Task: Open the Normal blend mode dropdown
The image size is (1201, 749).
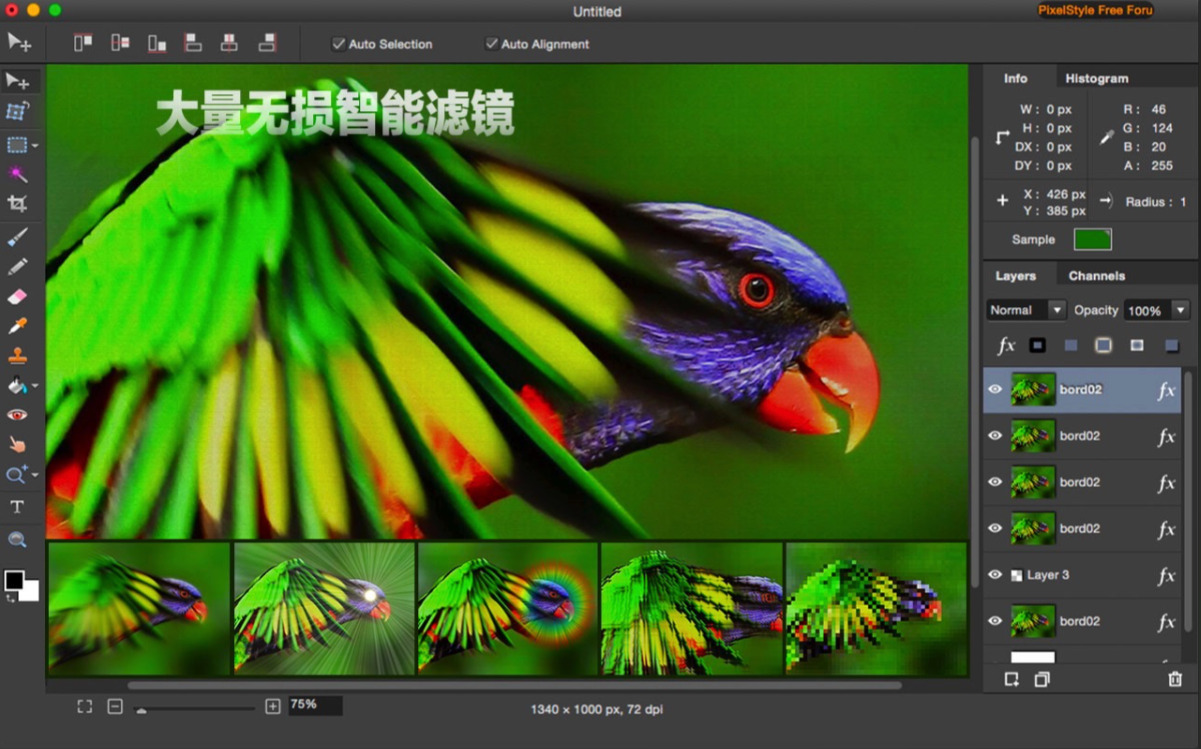Action: pos(1026,310)
